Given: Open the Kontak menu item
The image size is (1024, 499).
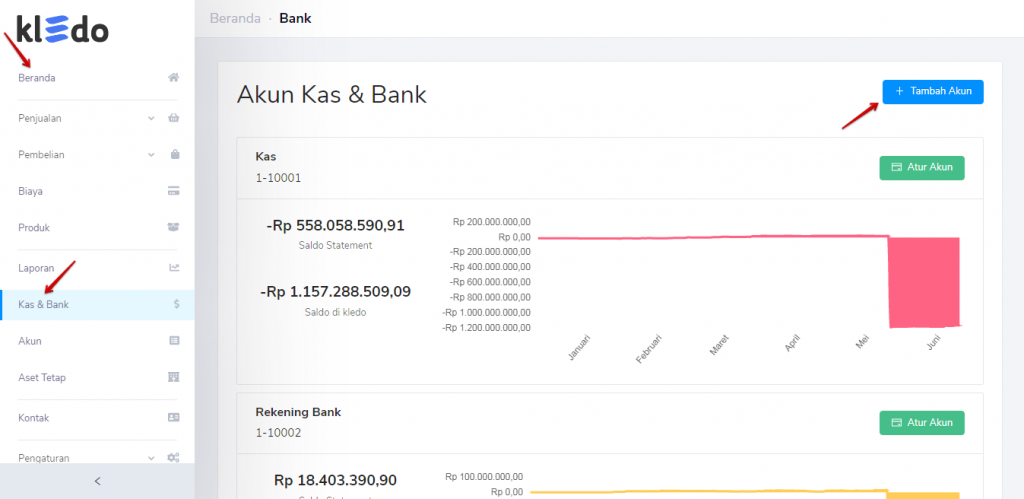Looking at the screenshot, I should click(33, 417).
